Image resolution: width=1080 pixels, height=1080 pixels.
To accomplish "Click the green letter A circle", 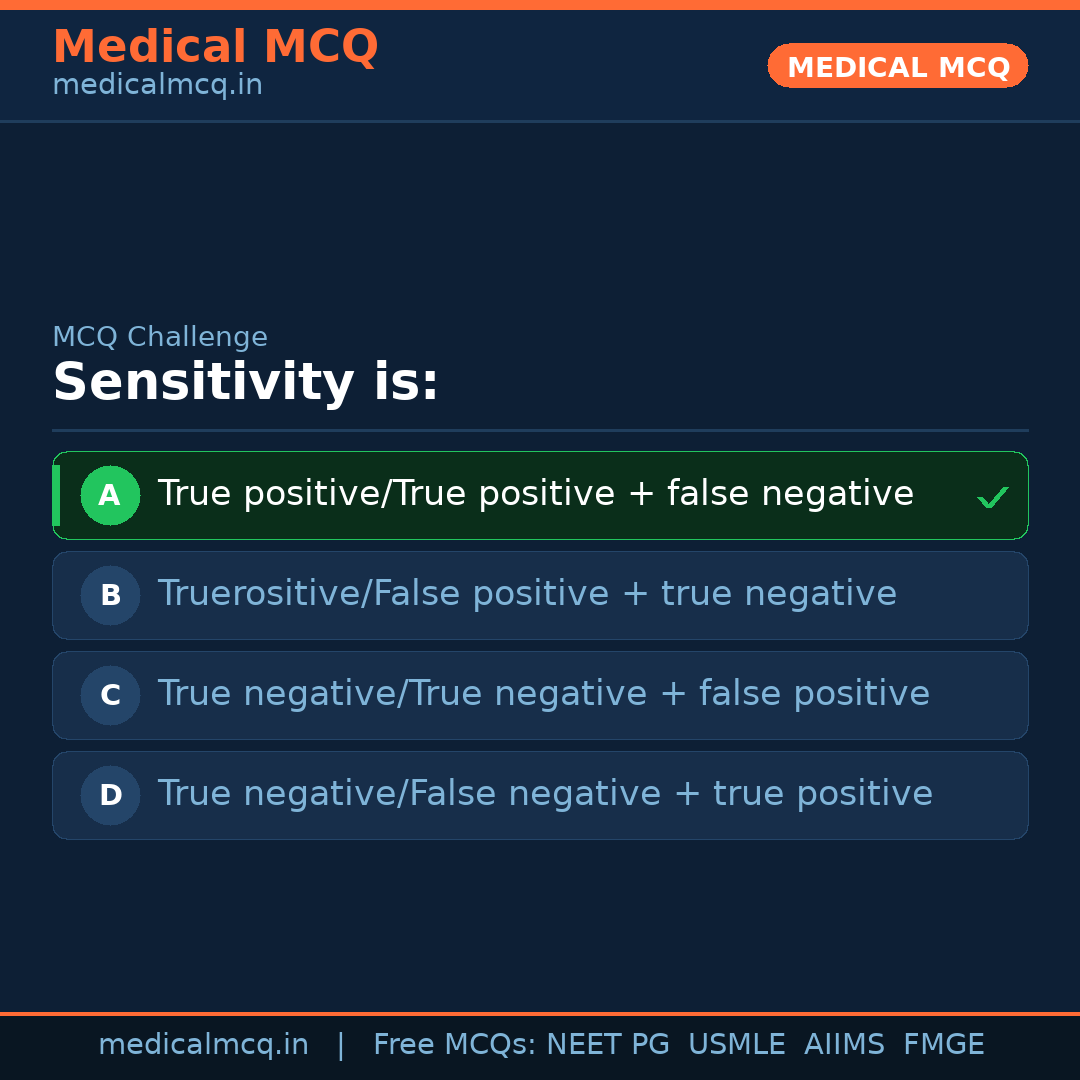I will click(x=110, y=496).
